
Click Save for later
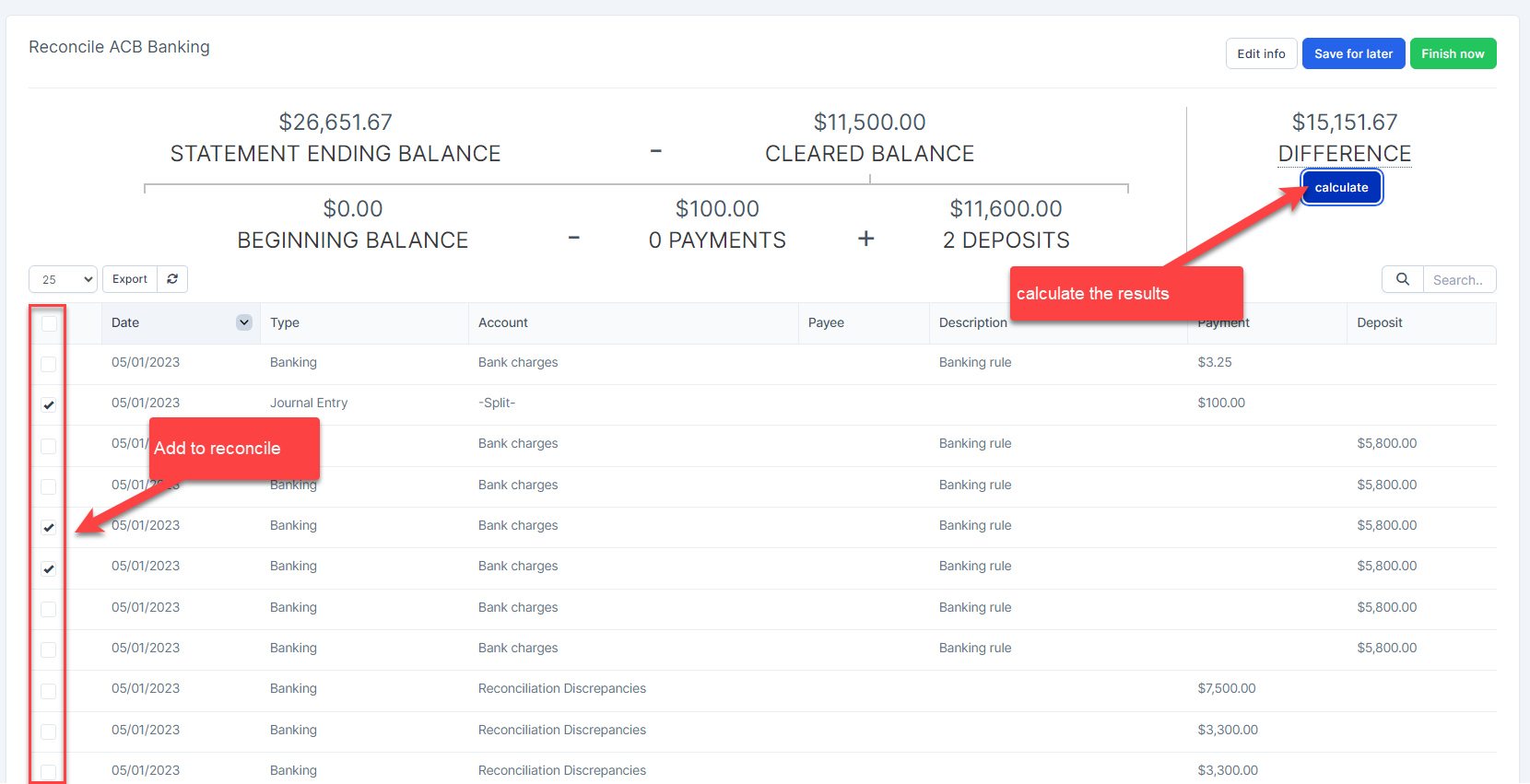click(x=1353, y=53)
